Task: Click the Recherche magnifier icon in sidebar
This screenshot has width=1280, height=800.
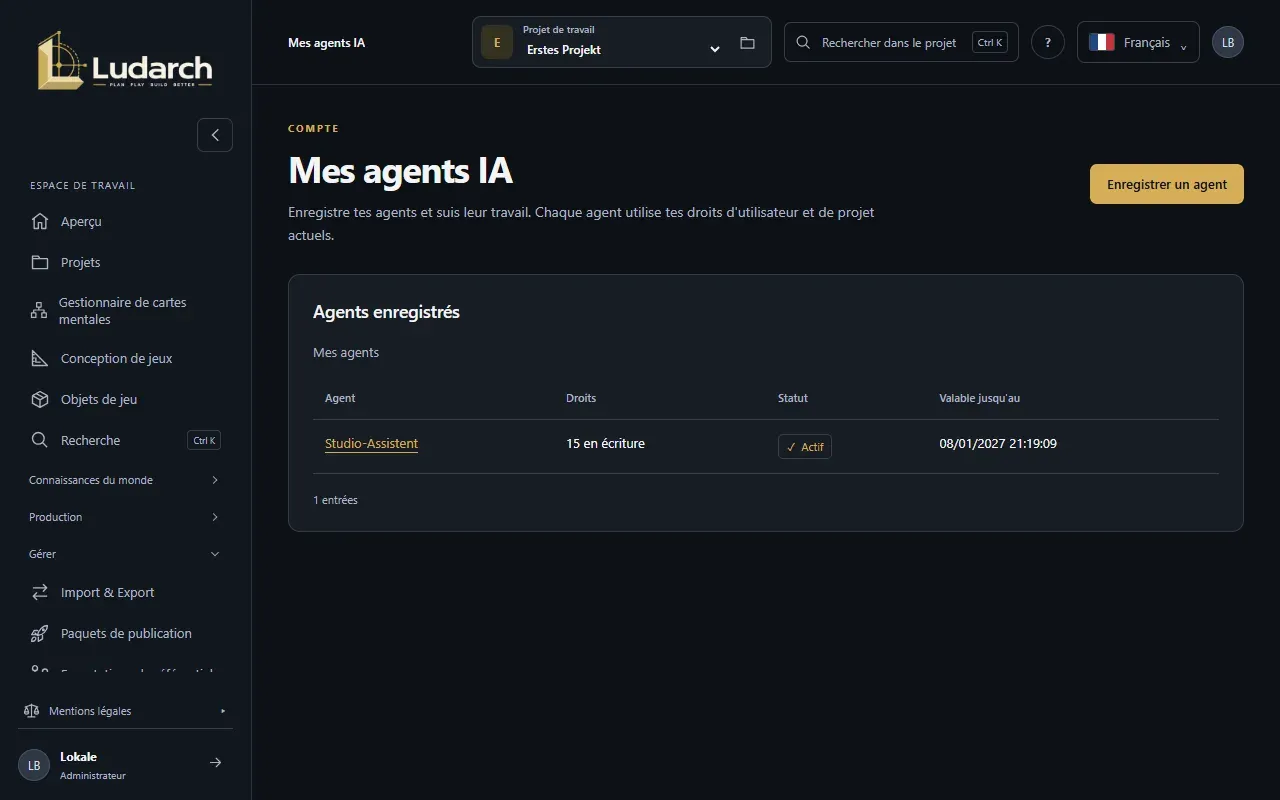Action: 40,440
